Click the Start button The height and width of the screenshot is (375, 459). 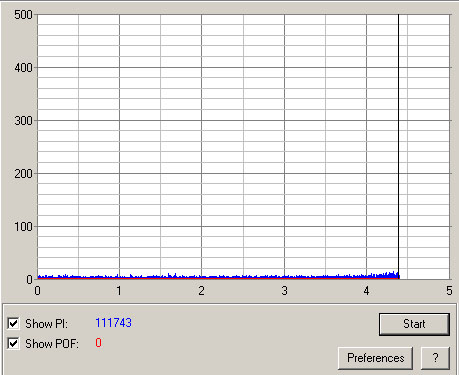[414, 324]
